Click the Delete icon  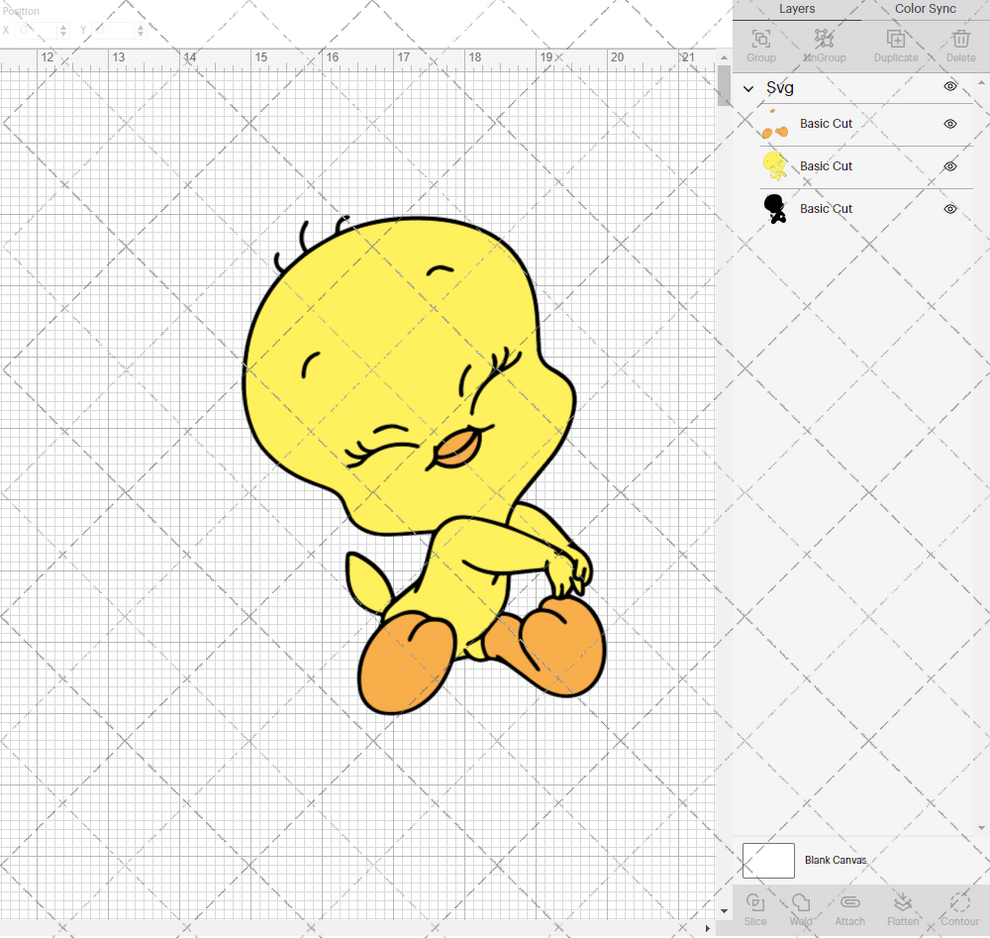tap(960, 45)
